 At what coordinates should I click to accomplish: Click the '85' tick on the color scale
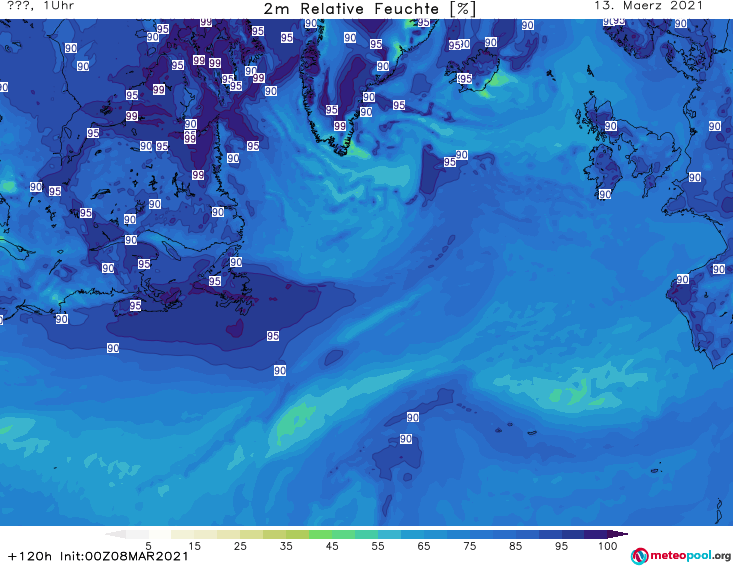tap(515, 546)
